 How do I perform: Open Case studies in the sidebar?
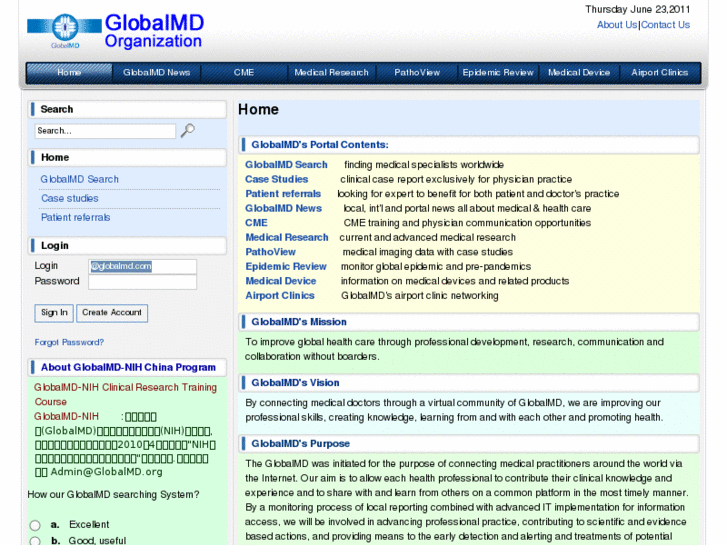coord(70,199)
